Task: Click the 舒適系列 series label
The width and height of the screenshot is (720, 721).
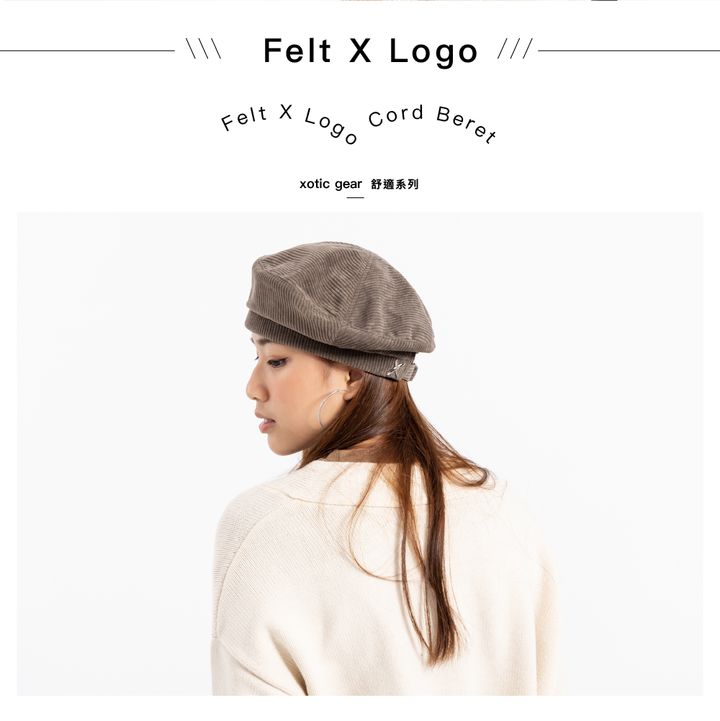Action: coord(394,184)
